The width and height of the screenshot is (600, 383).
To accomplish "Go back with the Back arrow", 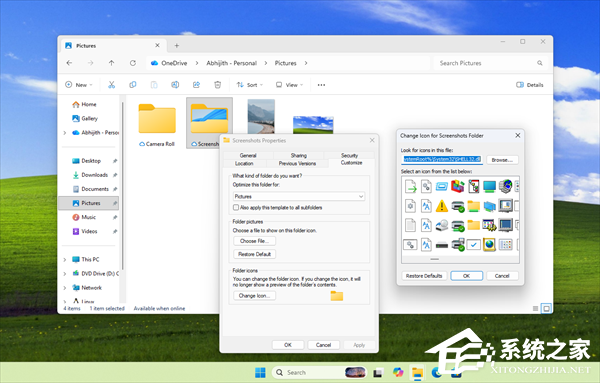I will [69, 63].
